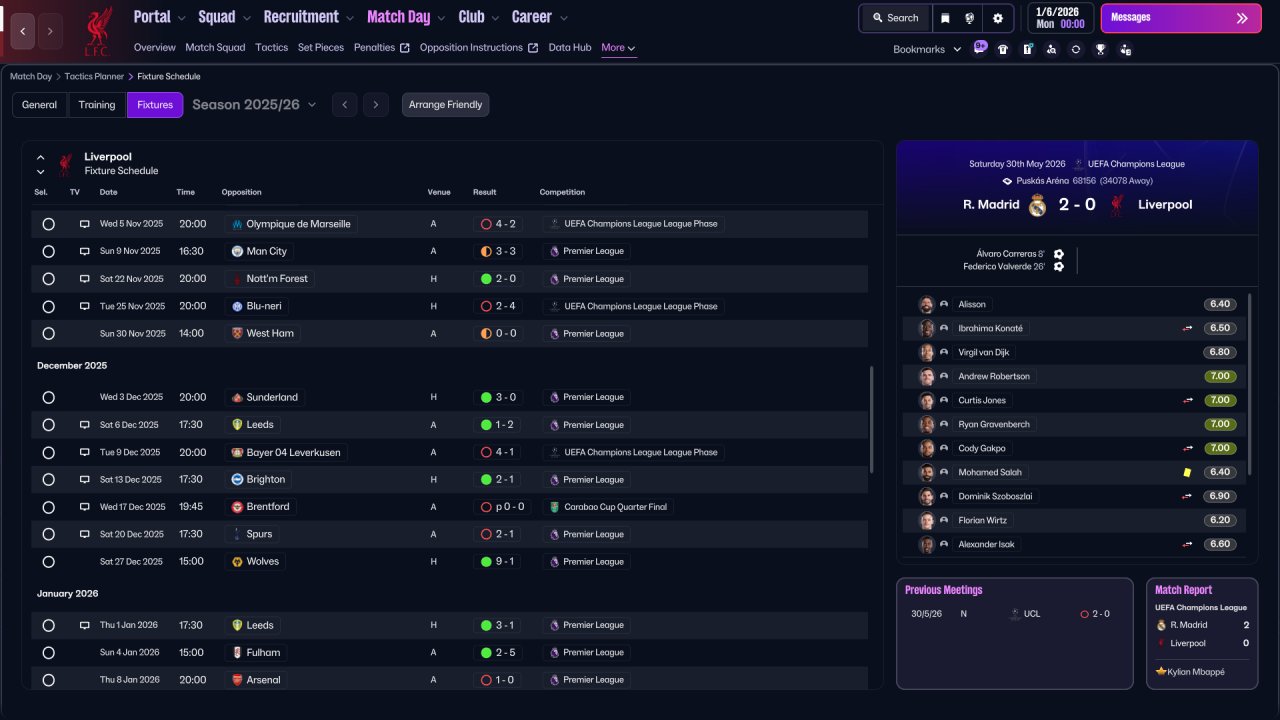Click TV icon for Marseille fixture
The width and height of the screenshot is (1280, 720).
85,224
